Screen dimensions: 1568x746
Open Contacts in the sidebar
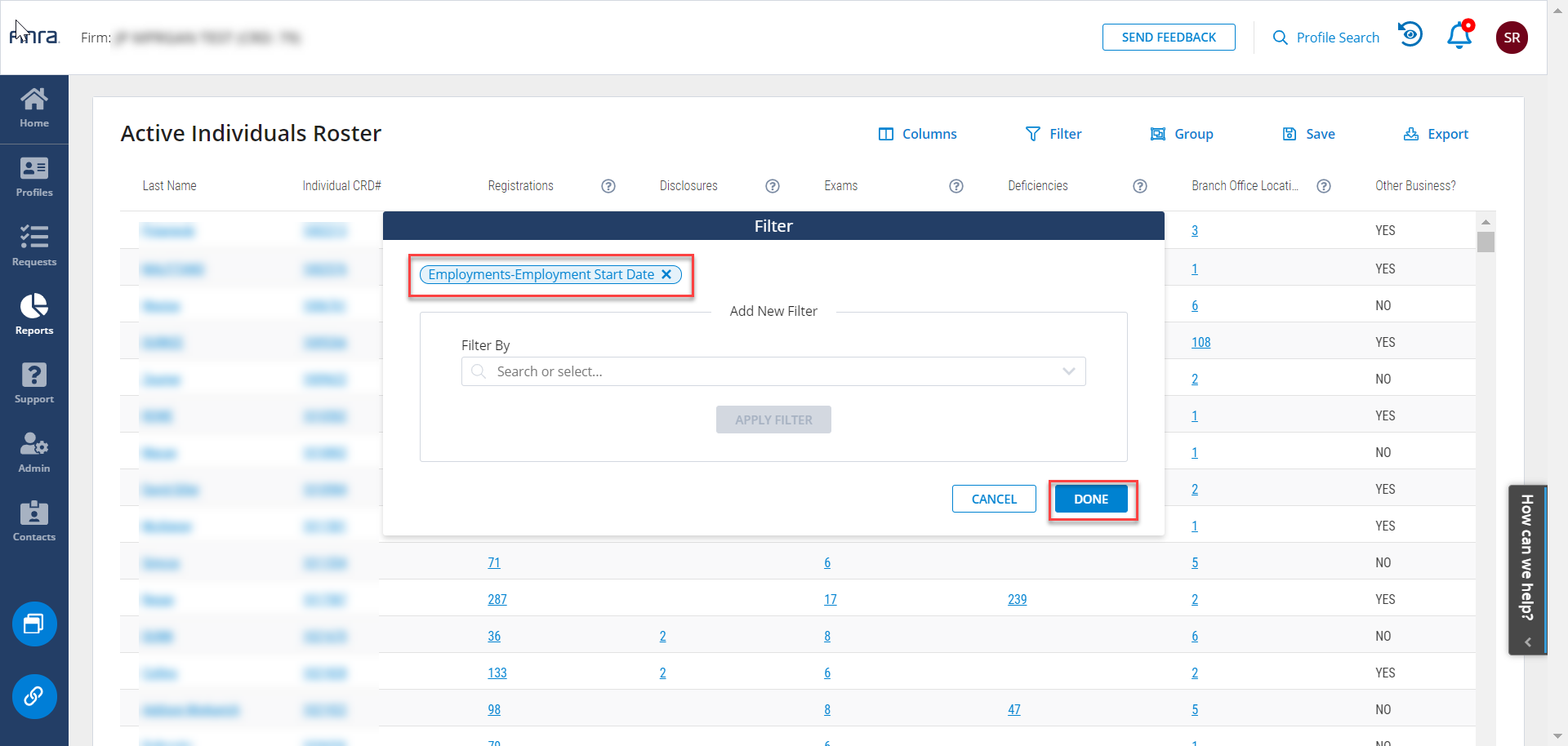(x=34, y=521)
